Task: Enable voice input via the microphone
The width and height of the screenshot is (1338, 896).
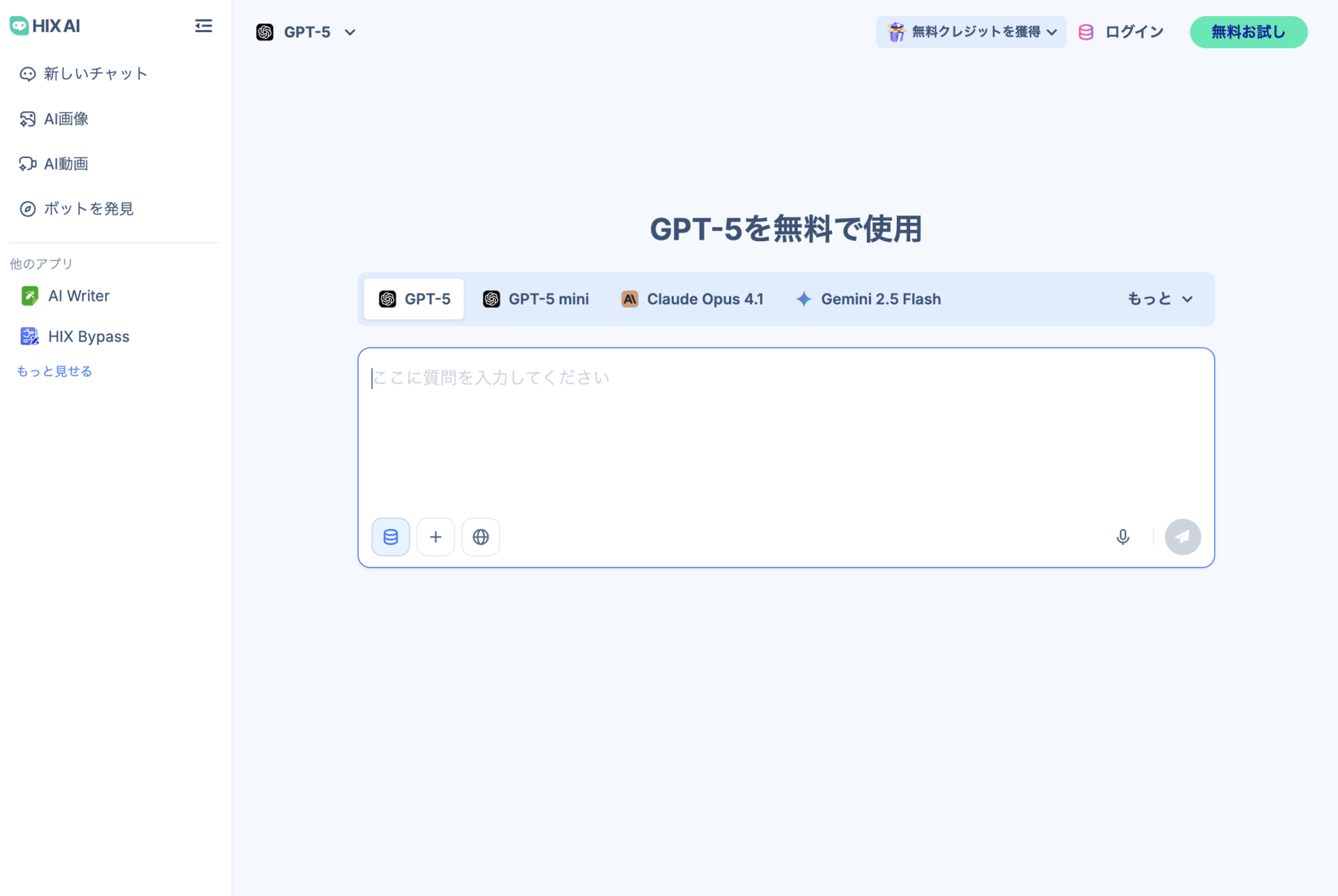Action: click(1123, 536)
